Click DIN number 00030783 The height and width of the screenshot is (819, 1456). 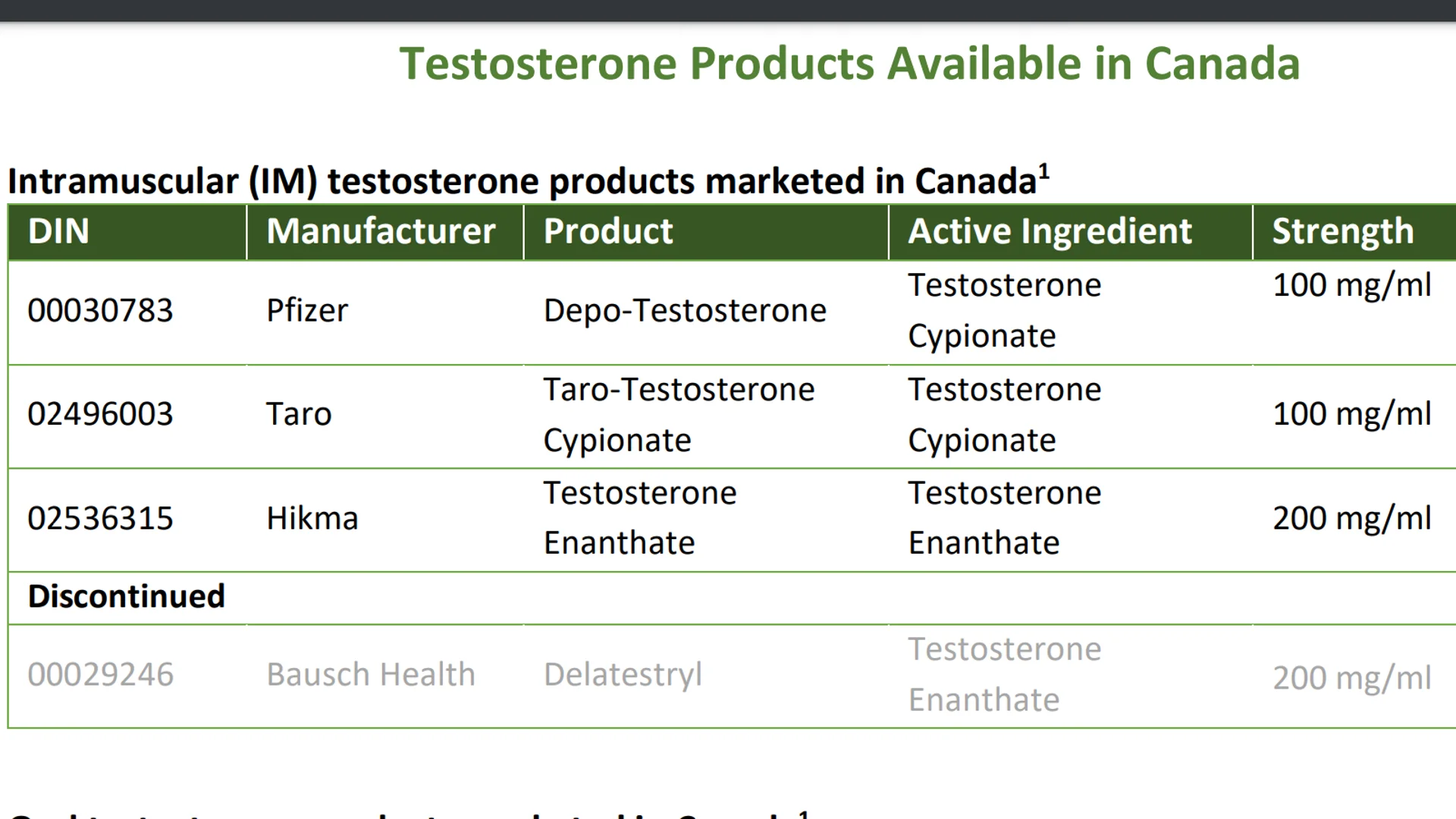(x=100, y=310)
